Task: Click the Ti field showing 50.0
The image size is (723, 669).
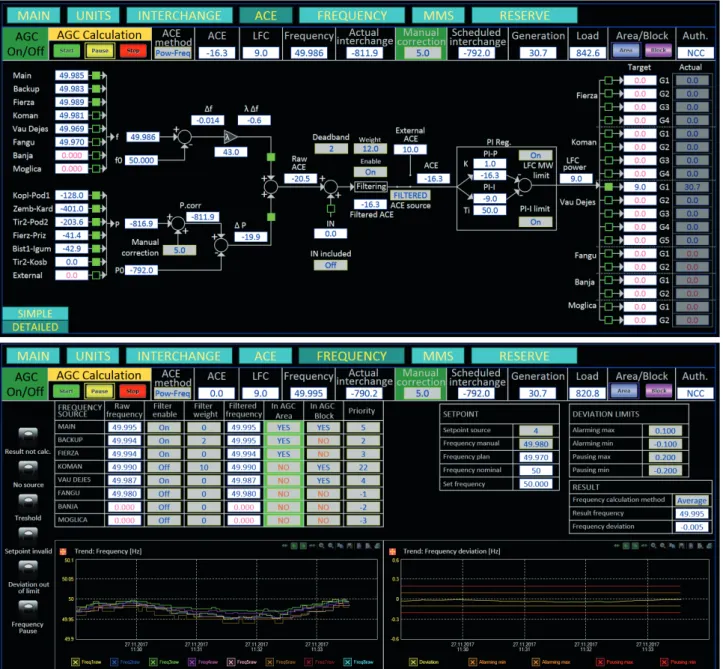Action: click(x=490, y=210)
